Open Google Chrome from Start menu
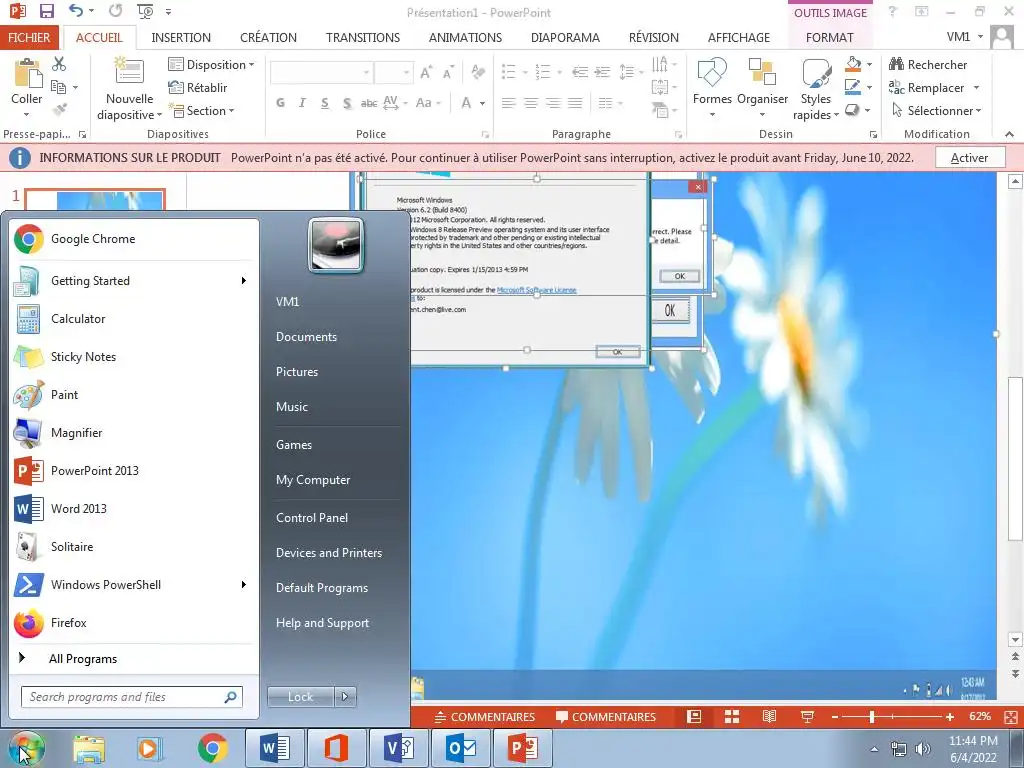Viewport: 1024px width, 768px height. coord(135,239)
